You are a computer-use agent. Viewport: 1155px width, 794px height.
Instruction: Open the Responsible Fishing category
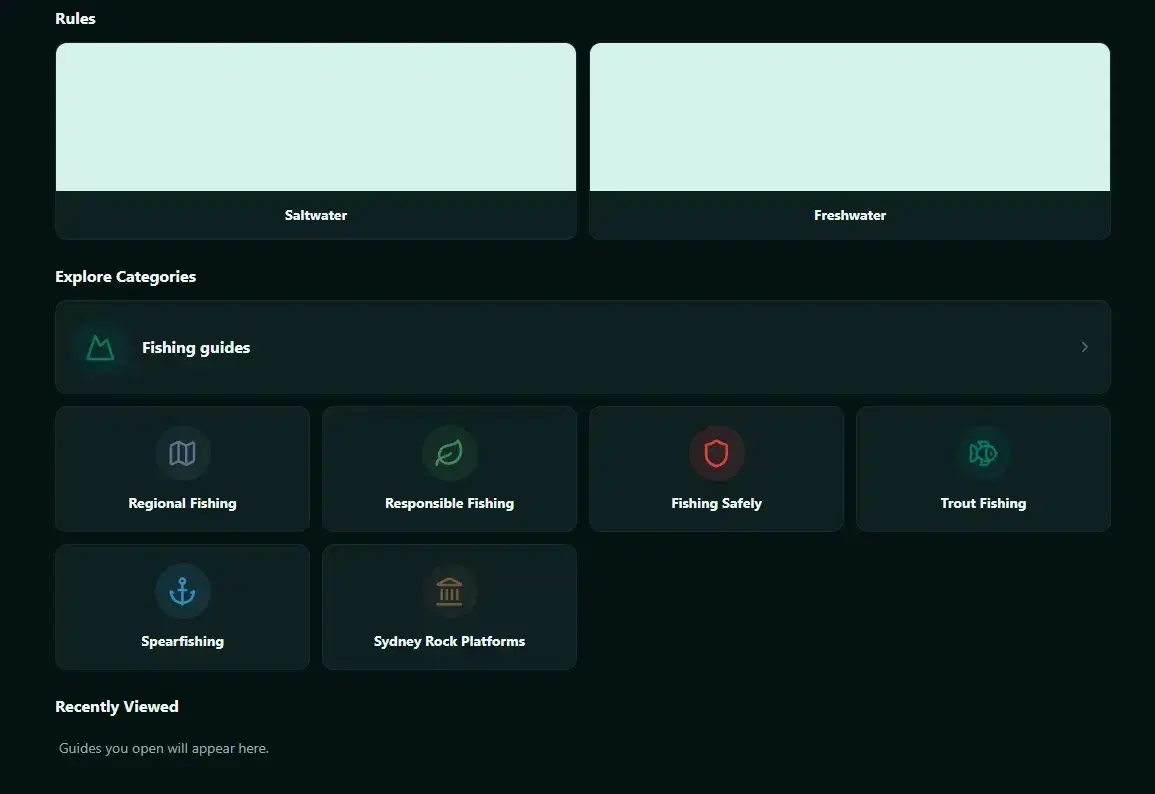point(449,468)
